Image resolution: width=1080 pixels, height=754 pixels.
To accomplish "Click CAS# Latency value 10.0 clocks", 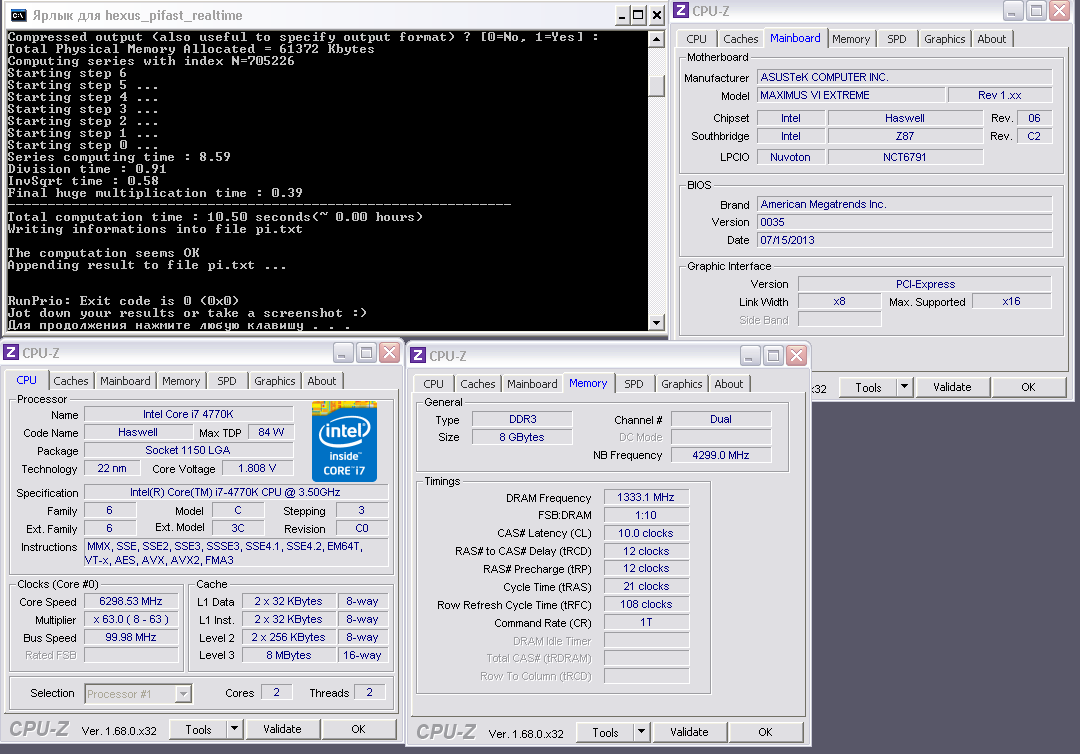I will pos(645,533).
